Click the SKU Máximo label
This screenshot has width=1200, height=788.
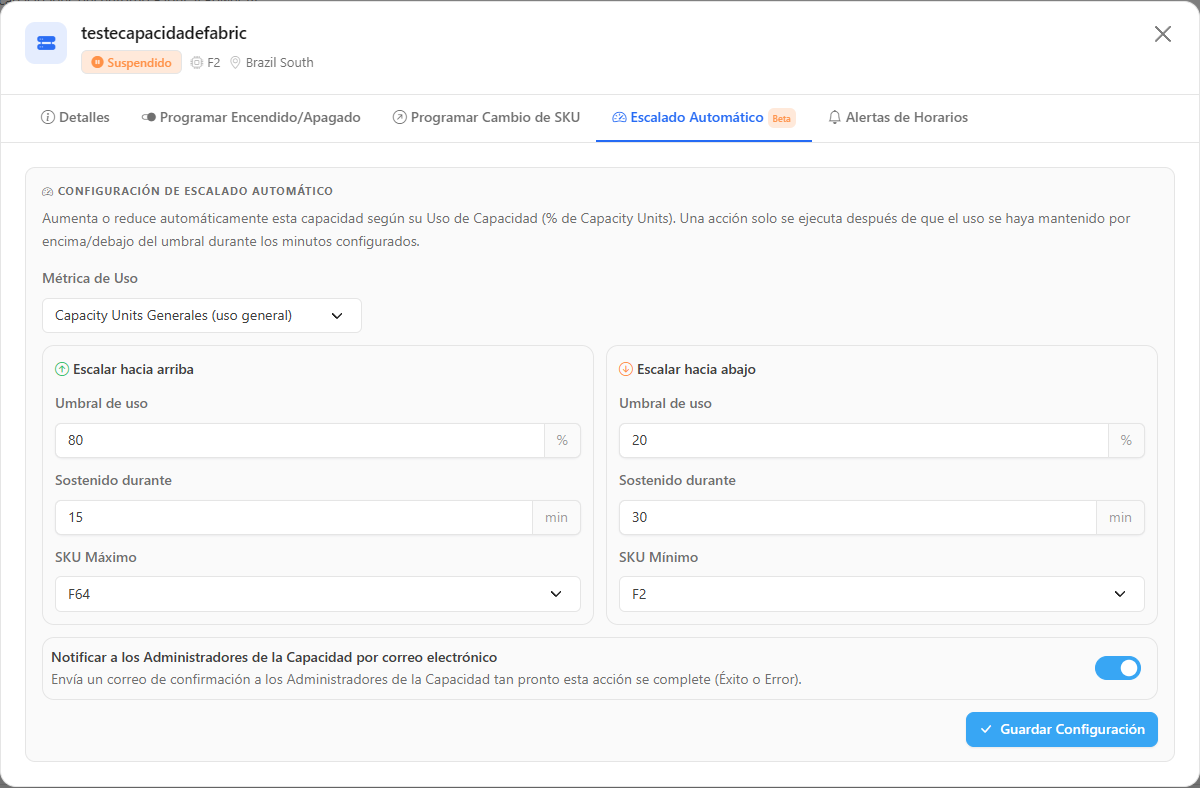click(96, 557)
